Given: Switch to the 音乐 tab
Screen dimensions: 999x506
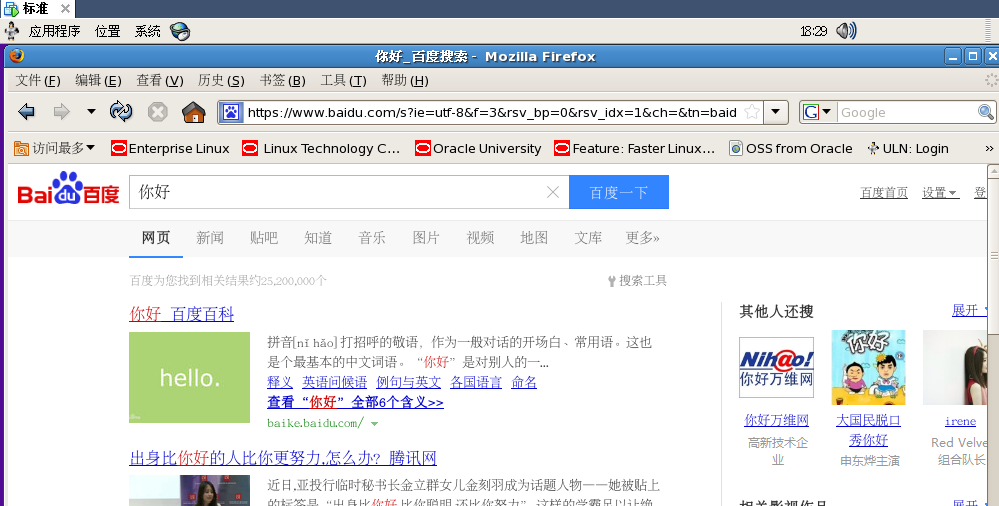Looking at the screenshot, I should tap(372, 238).
